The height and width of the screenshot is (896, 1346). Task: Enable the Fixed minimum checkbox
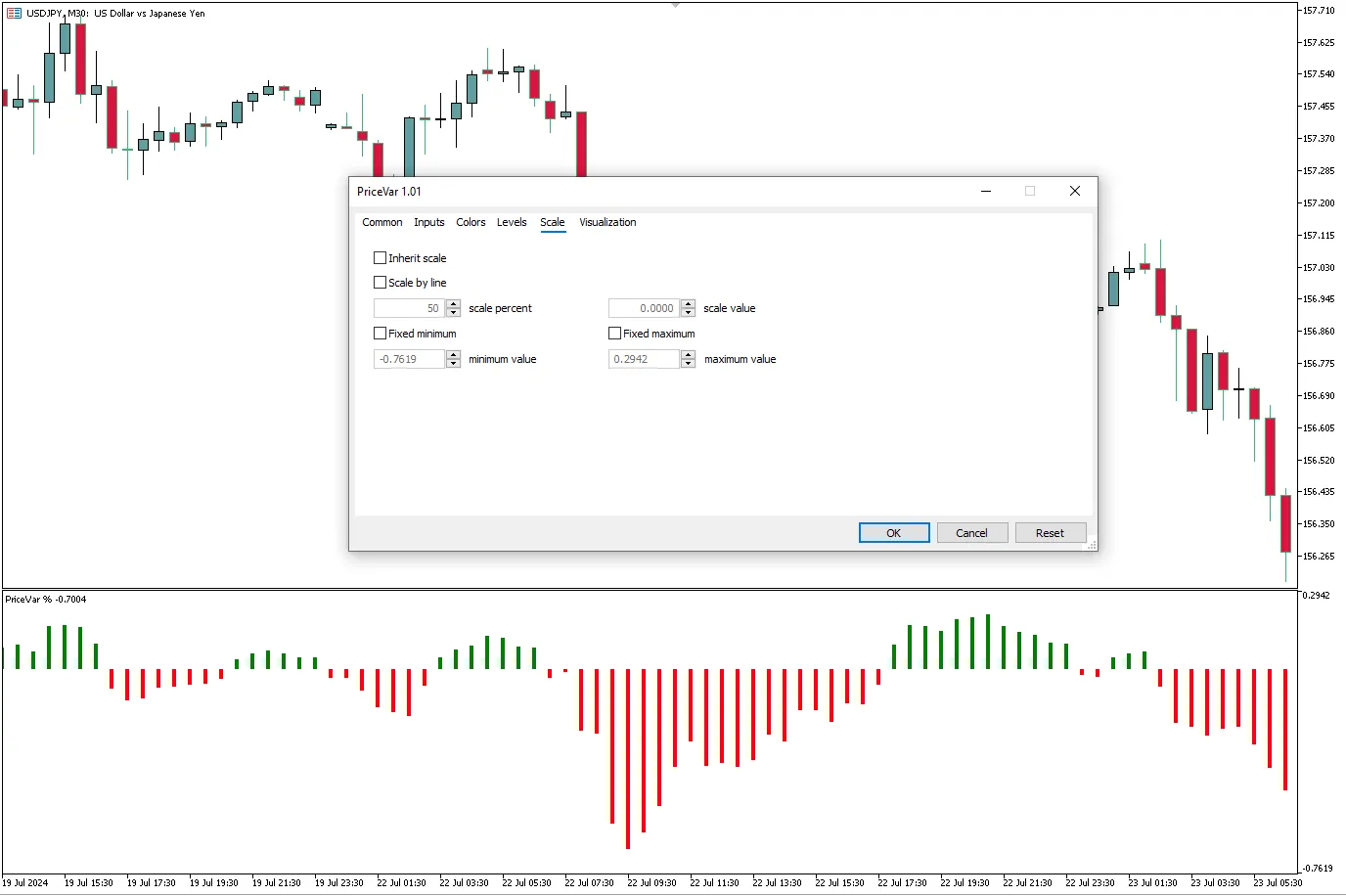[x=381, y=334]
